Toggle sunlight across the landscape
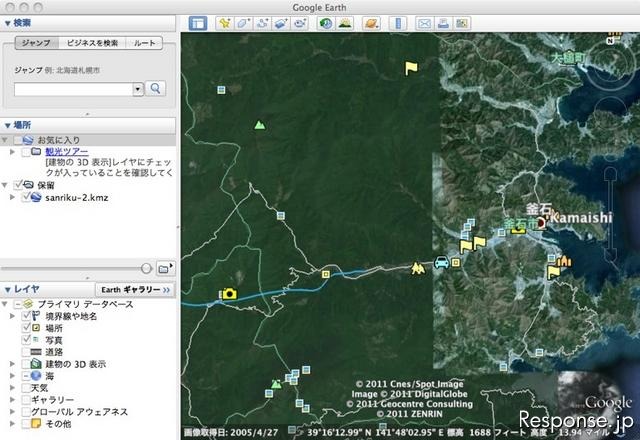This screenshot has height=440, width=640. pyautogui.click(x=345, y=23)
